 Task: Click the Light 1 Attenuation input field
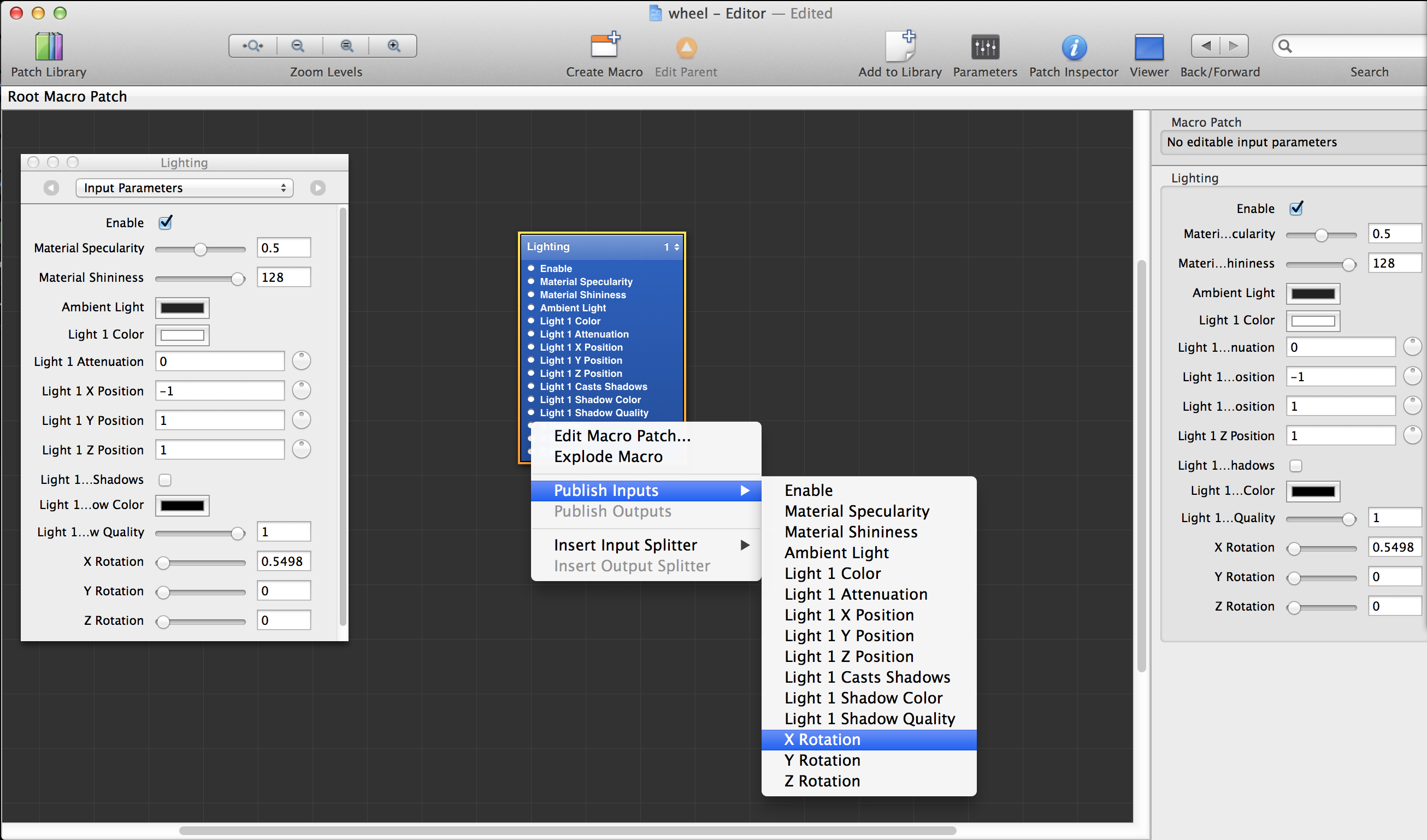tap(220, 362)
